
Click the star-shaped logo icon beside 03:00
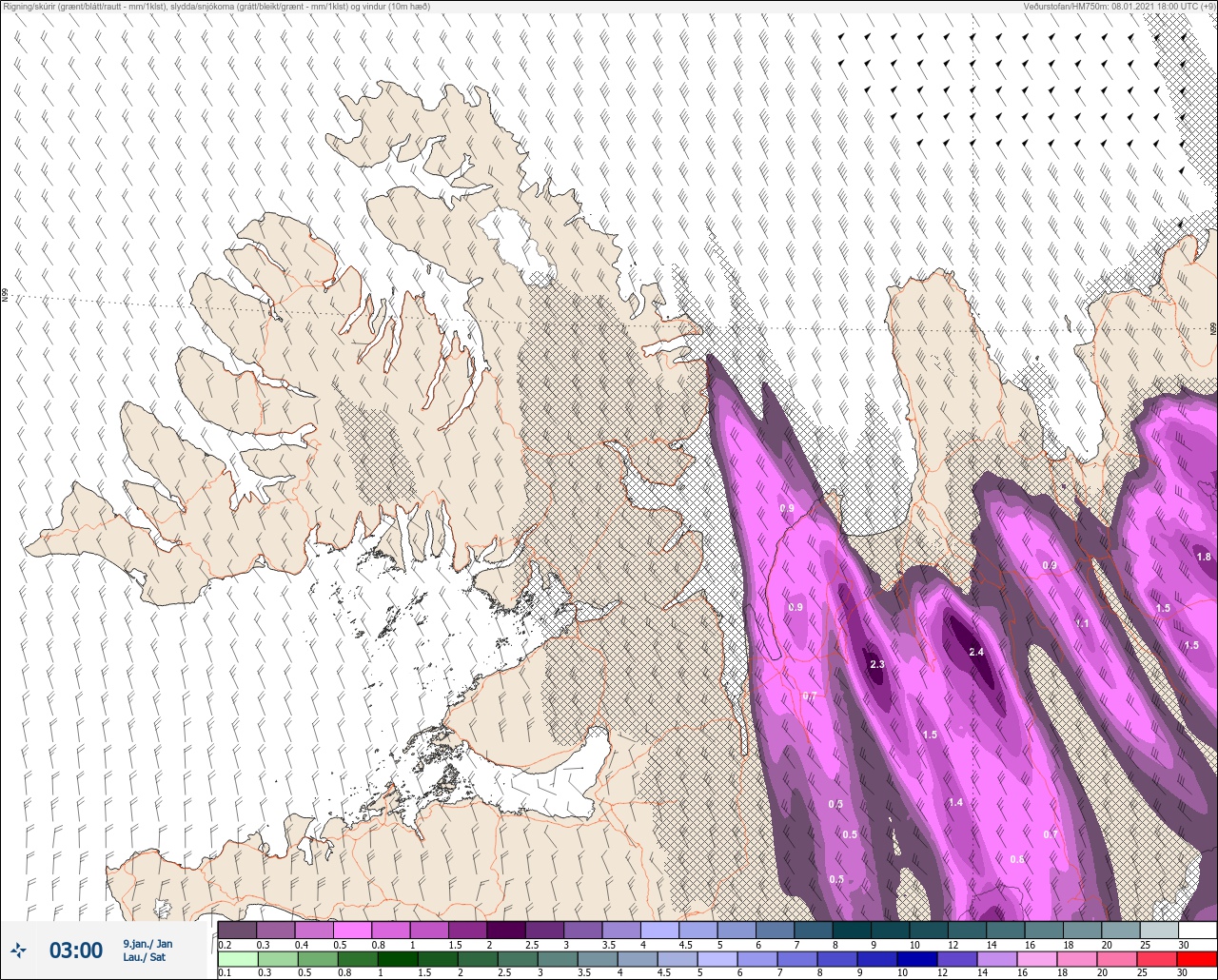[x=19, y=950]
